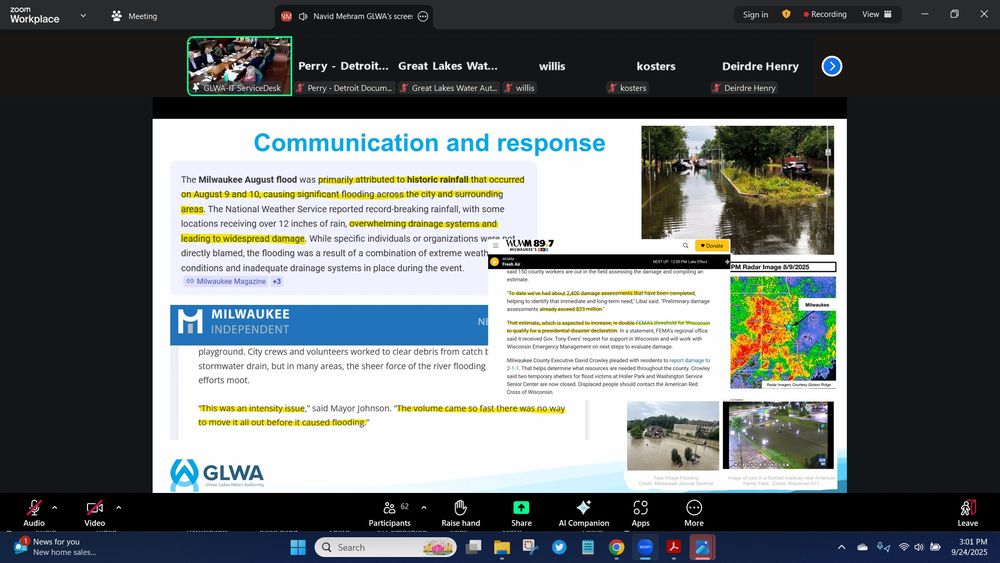This screenshot has width=1000, height=563.
Task: Open the AI Companion sparkle icon
Action: click(x=584, y=508)
